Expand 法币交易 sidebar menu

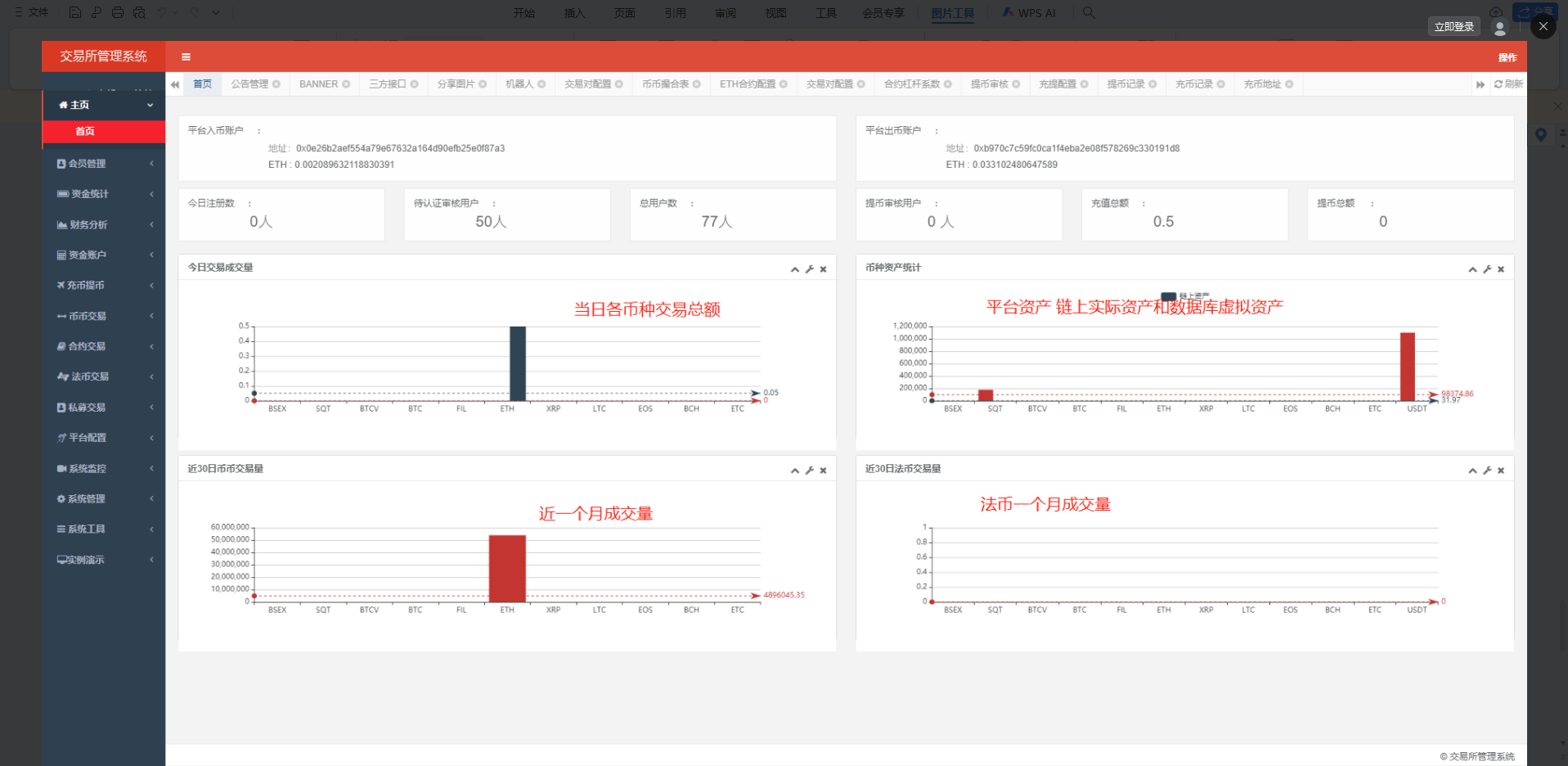[x=104, y=377]
